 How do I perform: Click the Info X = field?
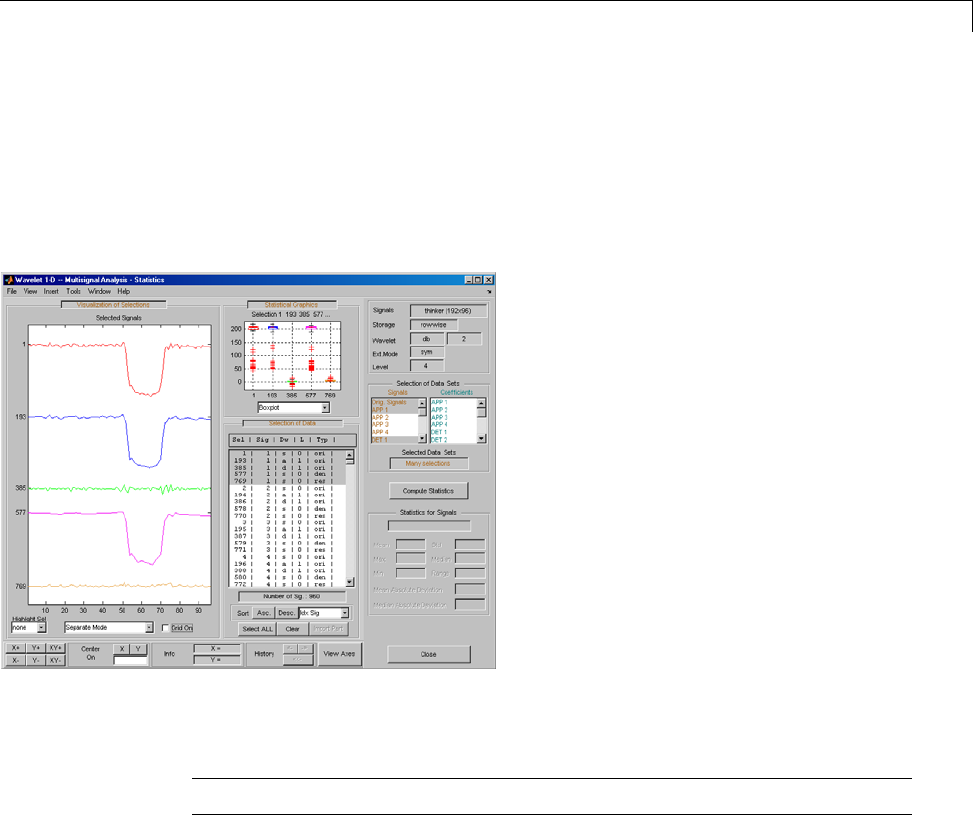point(217,649)
